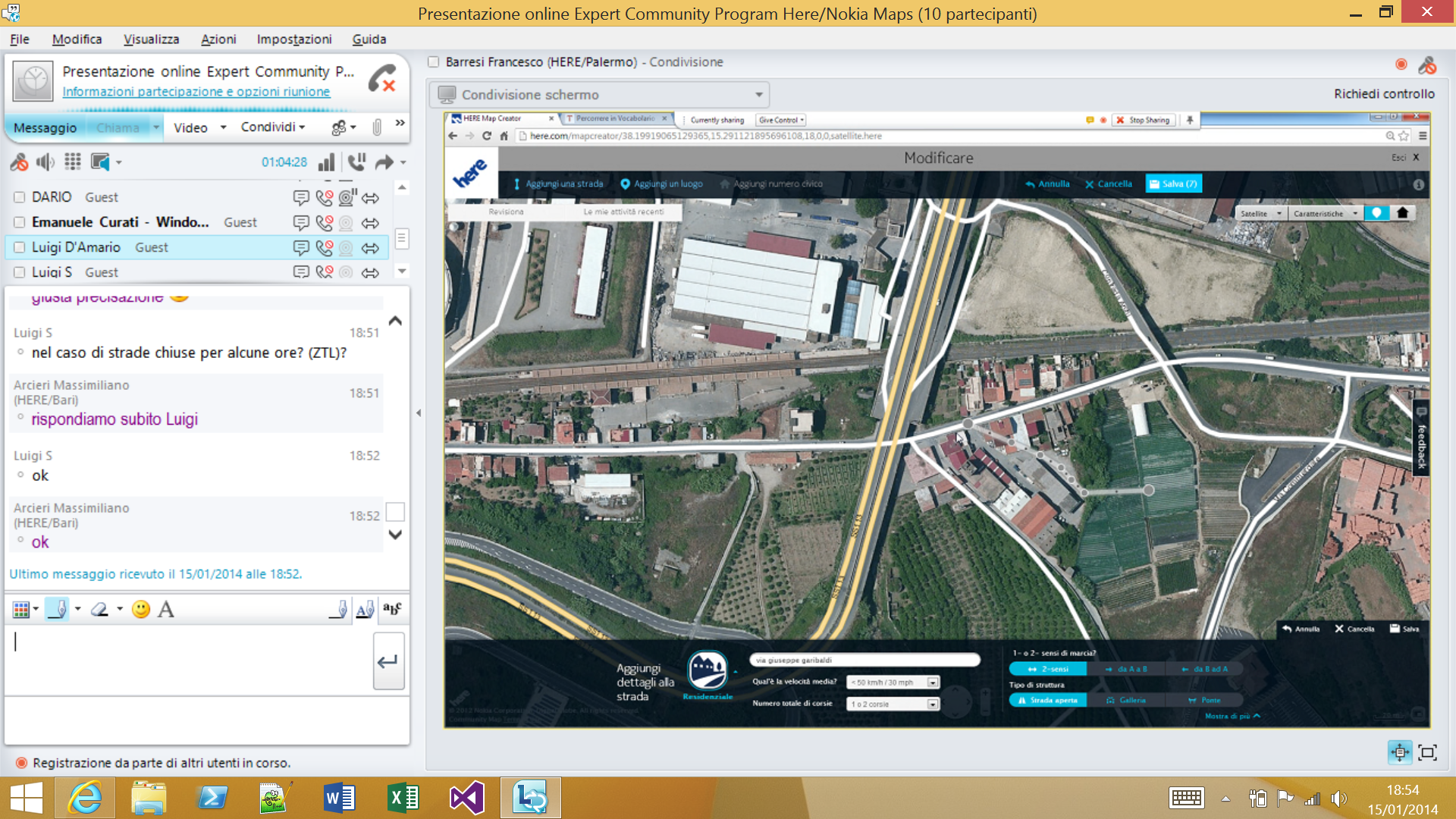Select the ink pen tool
The image size is (1456, 819).
click(x=57, y=610)
